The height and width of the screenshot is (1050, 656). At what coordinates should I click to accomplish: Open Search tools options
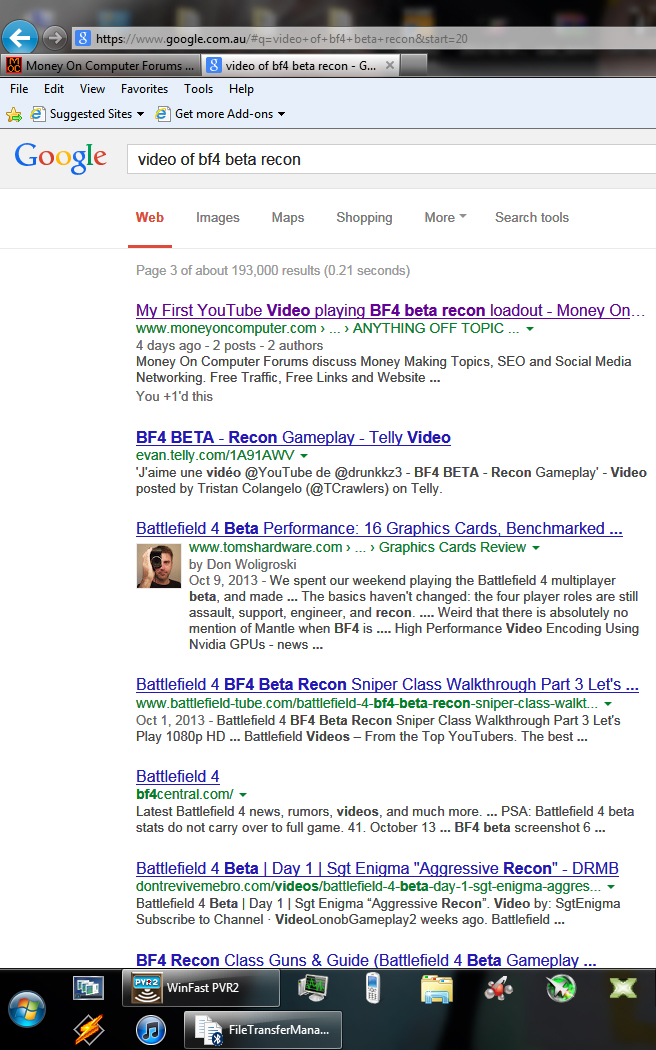tap(531, 217)
